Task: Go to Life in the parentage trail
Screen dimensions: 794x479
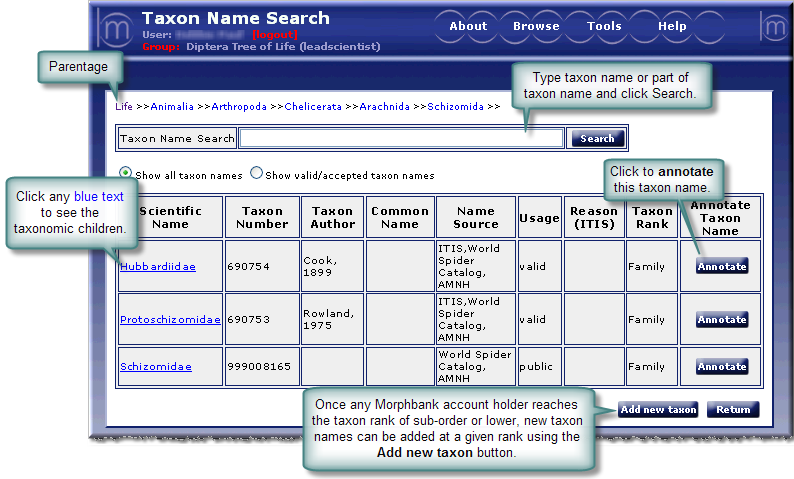Action: point(124,106)
